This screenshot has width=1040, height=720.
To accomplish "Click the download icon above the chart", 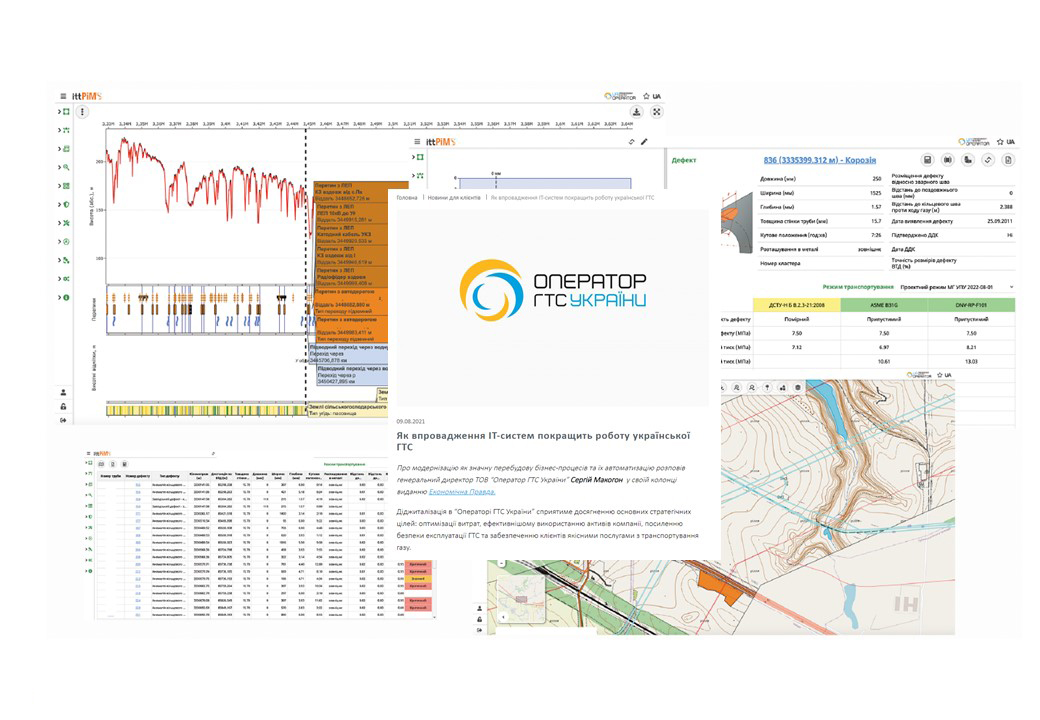I will (x=637, y=112).
